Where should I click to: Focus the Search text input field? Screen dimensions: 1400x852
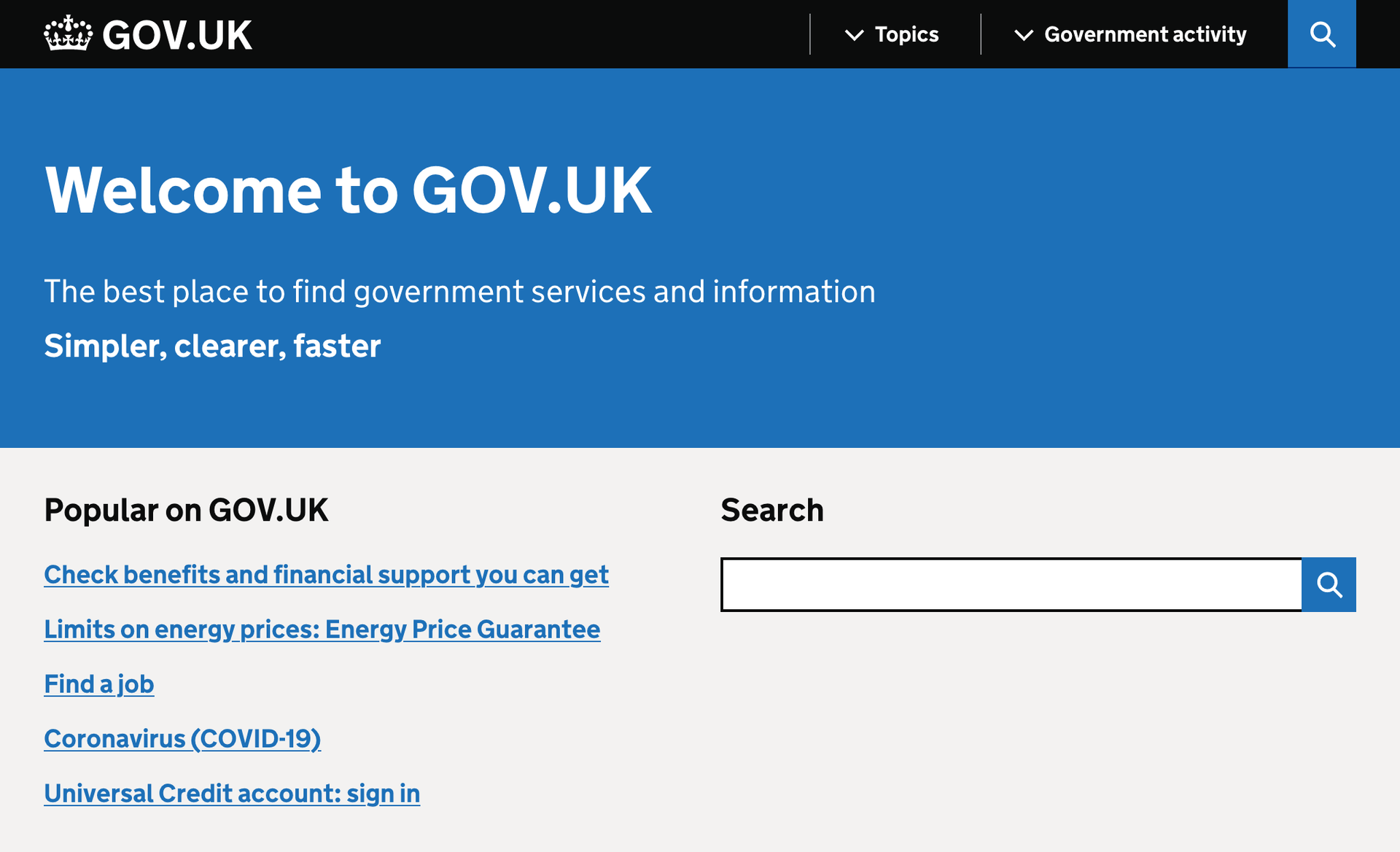(x=1011, y=584)
